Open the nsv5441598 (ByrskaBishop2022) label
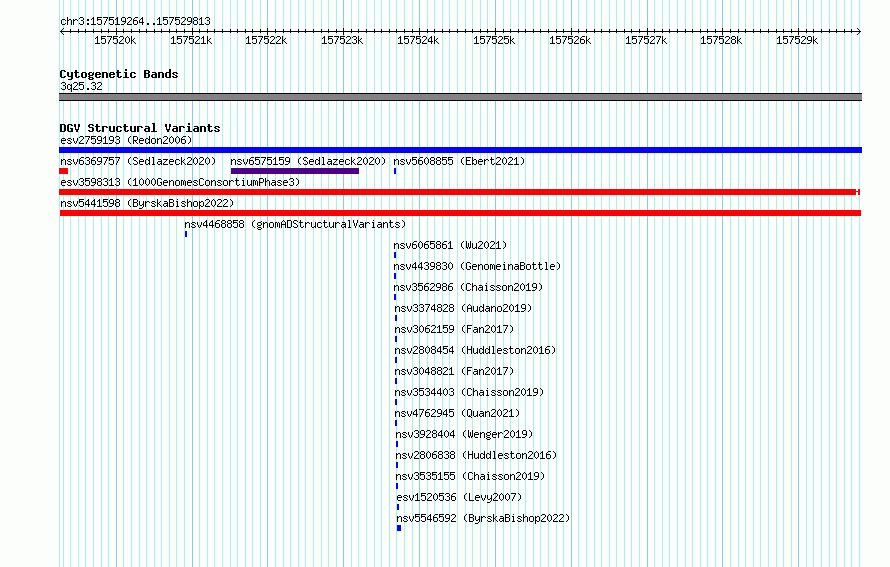 click(x=147, y=203)
